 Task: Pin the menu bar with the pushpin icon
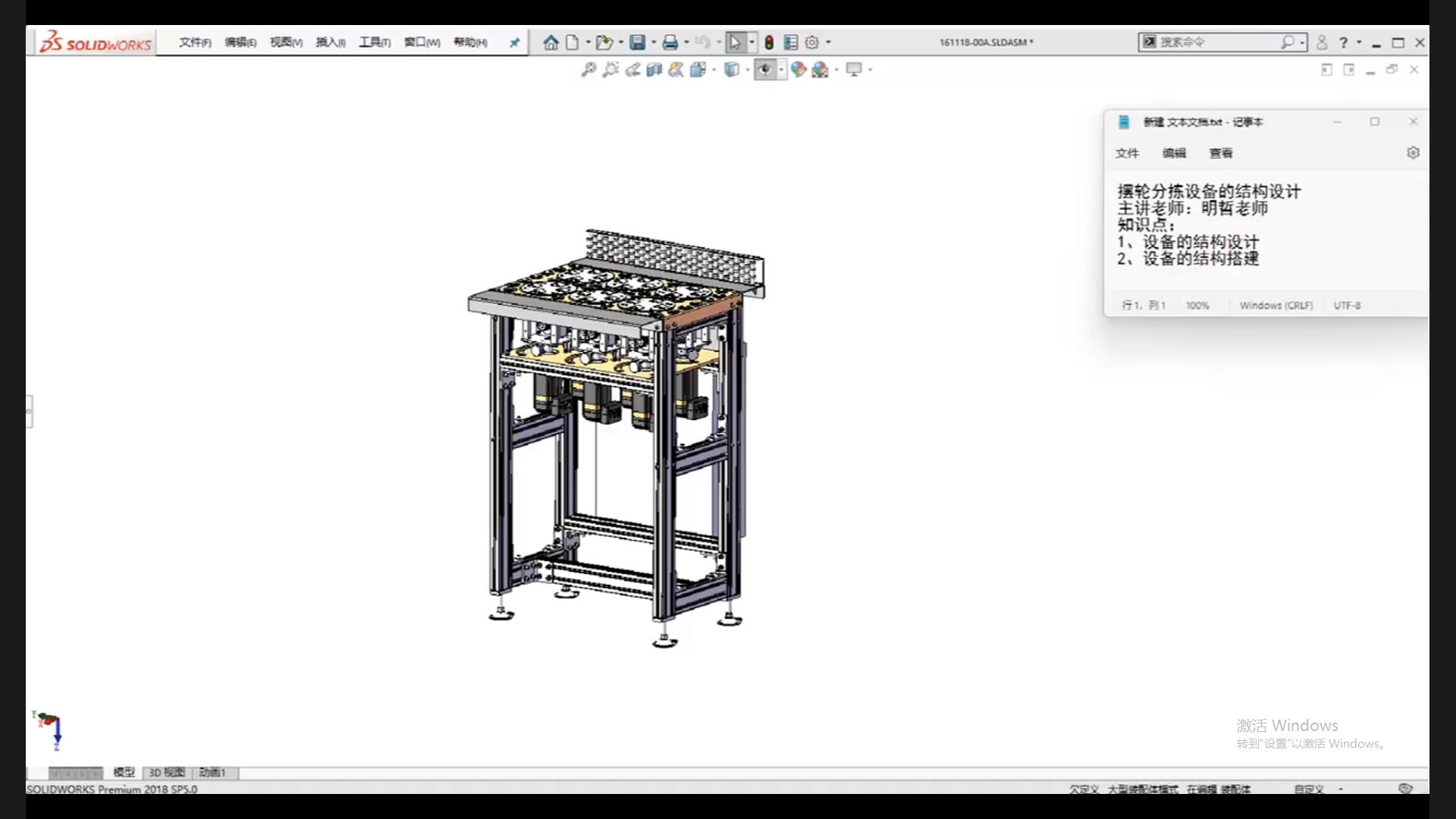[514, 42]
